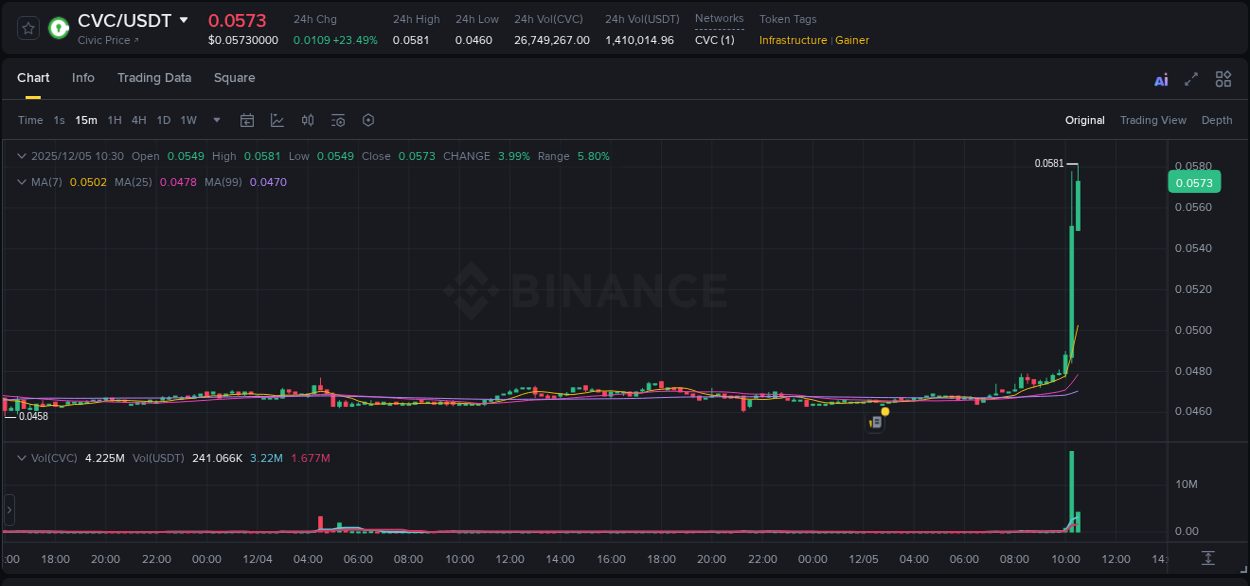Viewport: 1250px width, 586px height.
Task: Click the yellow marker dot on chart
Action: click(884, 411)
